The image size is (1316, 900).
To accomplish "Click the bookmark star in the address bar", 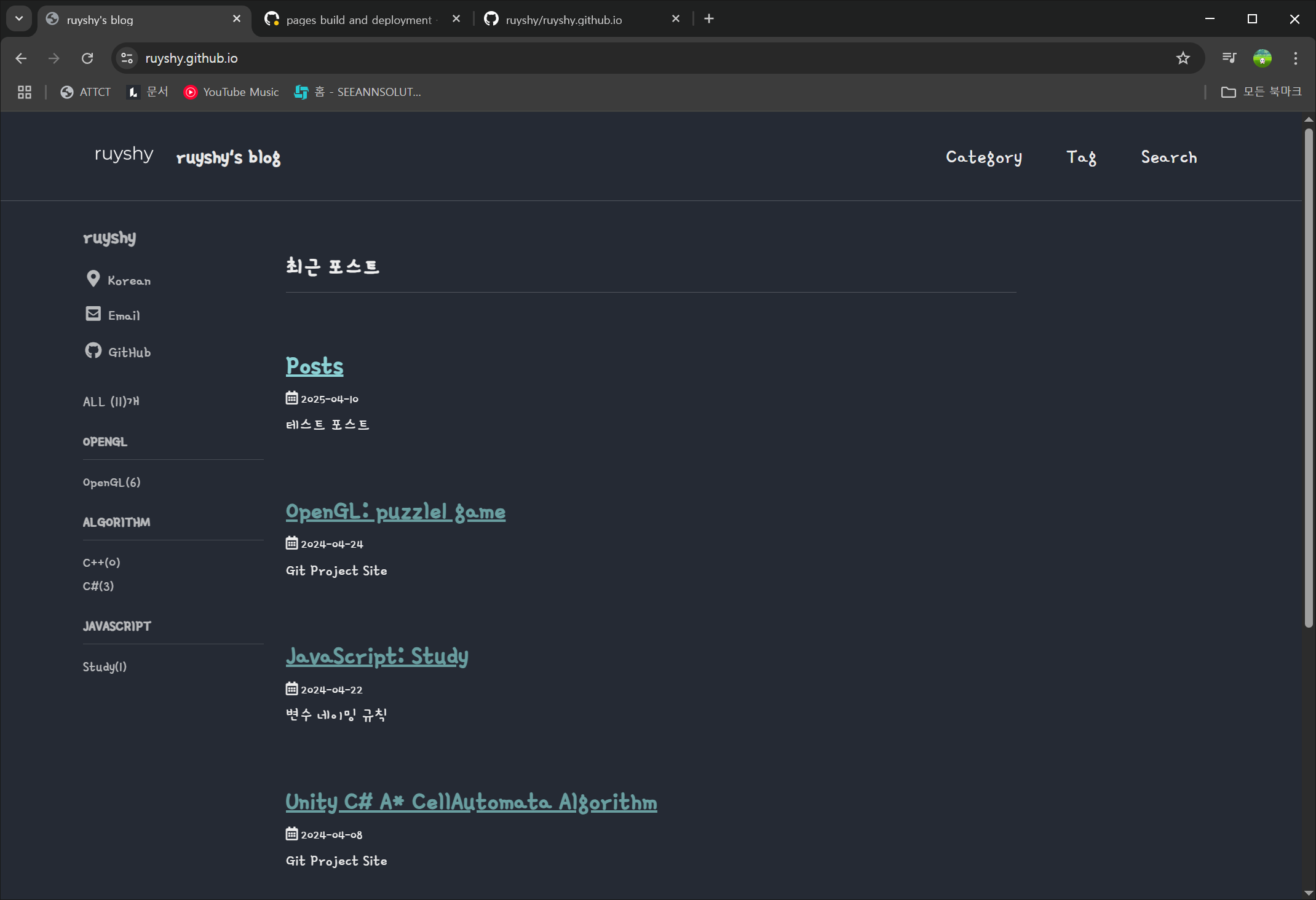I will [1183, 58].
